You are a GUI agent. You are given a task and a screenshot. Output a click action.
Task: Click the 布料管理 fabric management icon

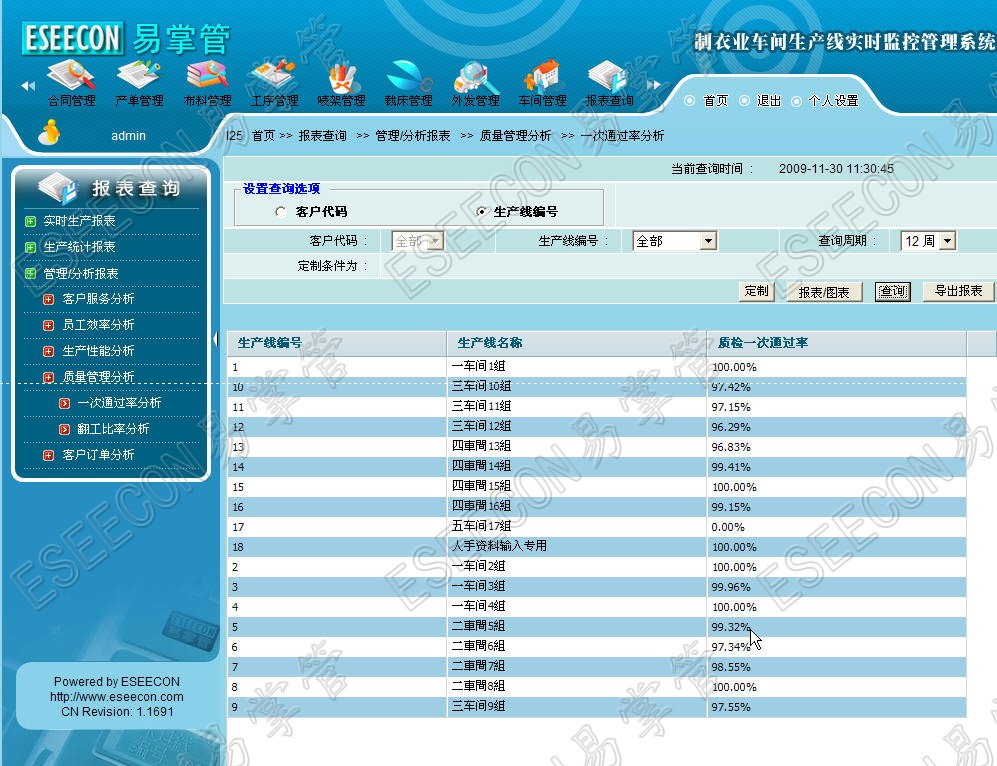207,78
